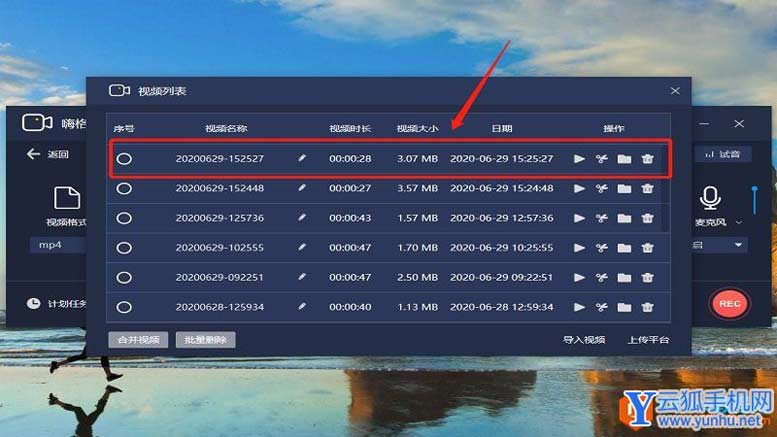Open scissors trim tool for 20200629-092251
Image resolution: width=777 pixels, height=437 pixels.
coord(602,277)
